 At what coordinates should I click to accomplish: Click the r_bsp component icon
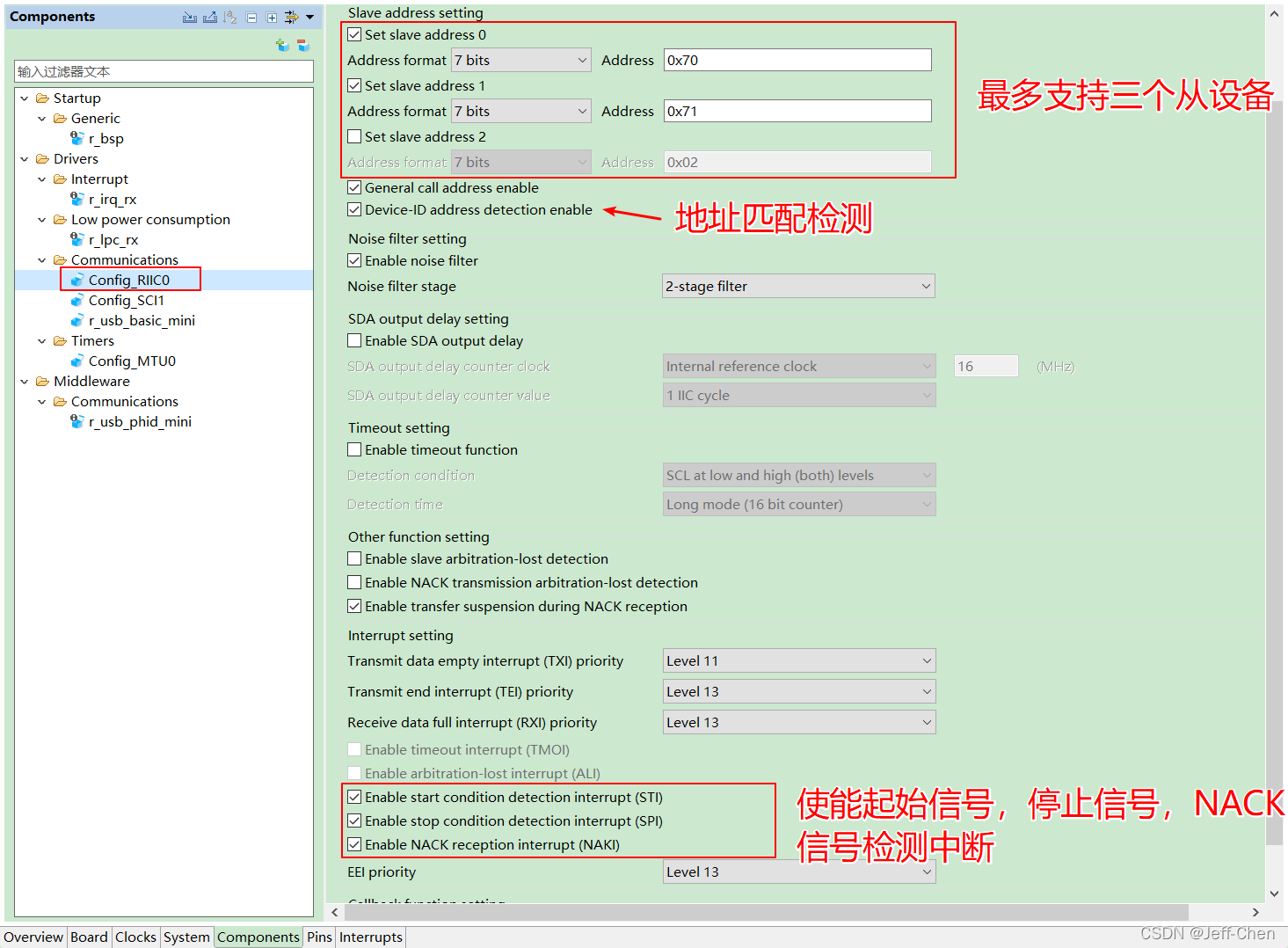point(77,138)
